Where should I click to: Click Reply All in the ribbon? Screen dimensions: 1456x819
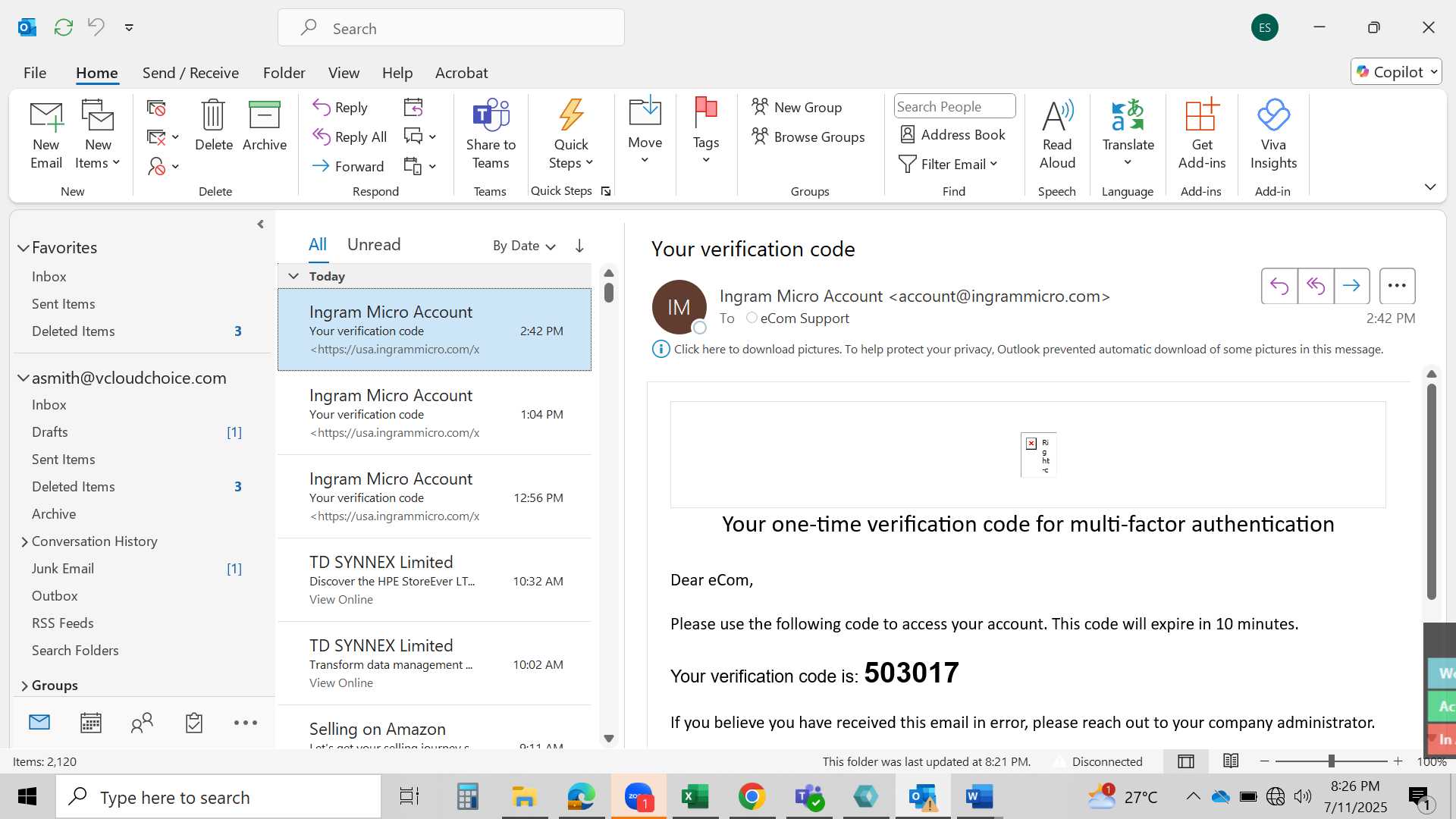[x=350, y=137]
